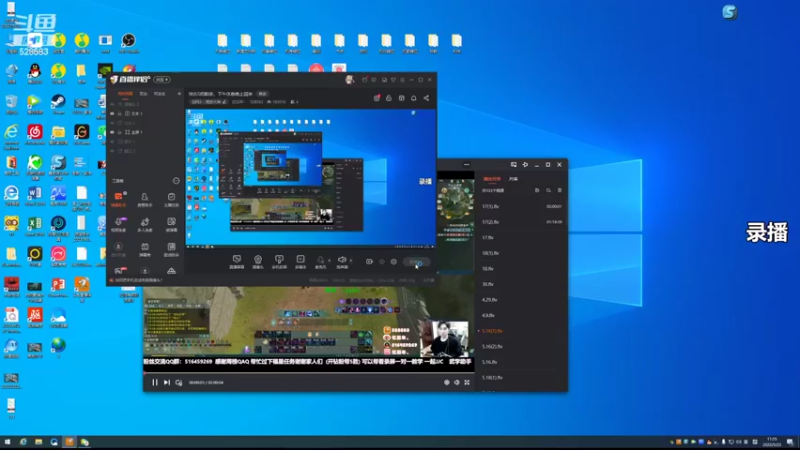Open the main menu lines icon
Screen dimensions: 800x450
tap(402, 80)
